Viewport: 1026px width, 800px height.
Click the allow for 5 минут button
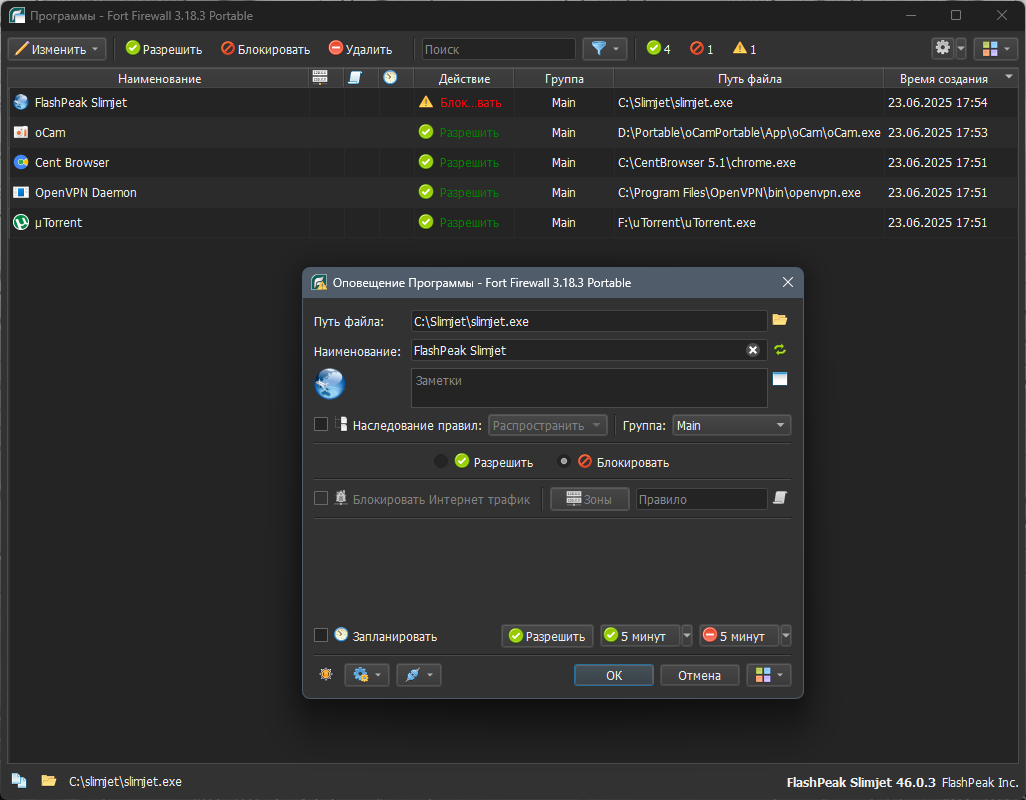pyautogui.click(x=641, y=636)
